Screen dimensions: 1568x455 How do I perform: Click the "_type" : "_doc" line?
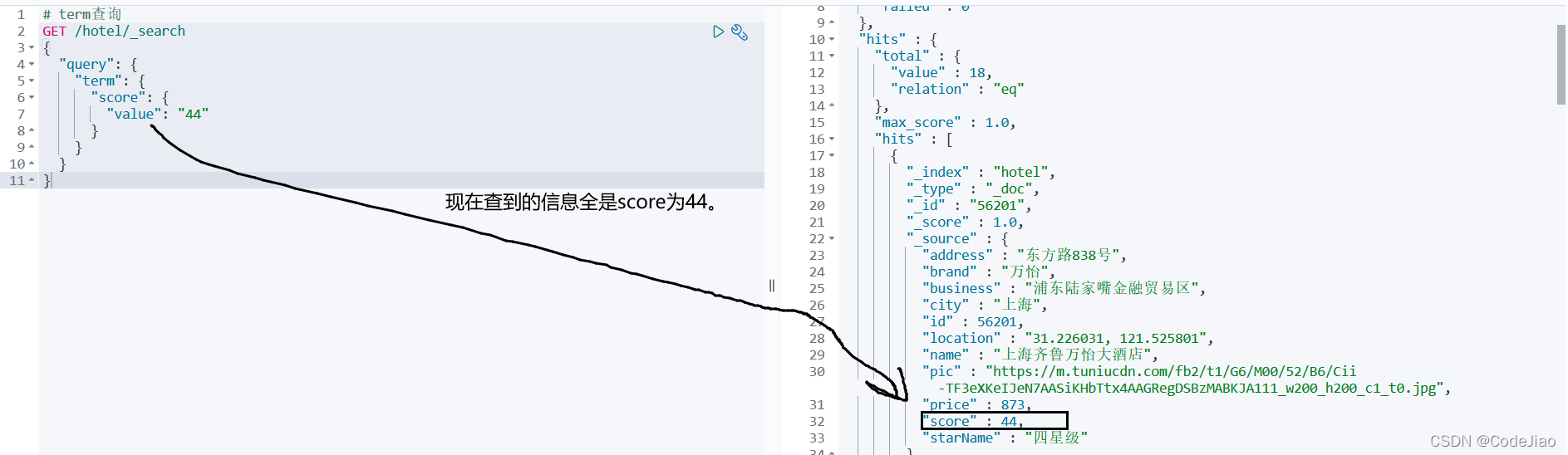972,188
